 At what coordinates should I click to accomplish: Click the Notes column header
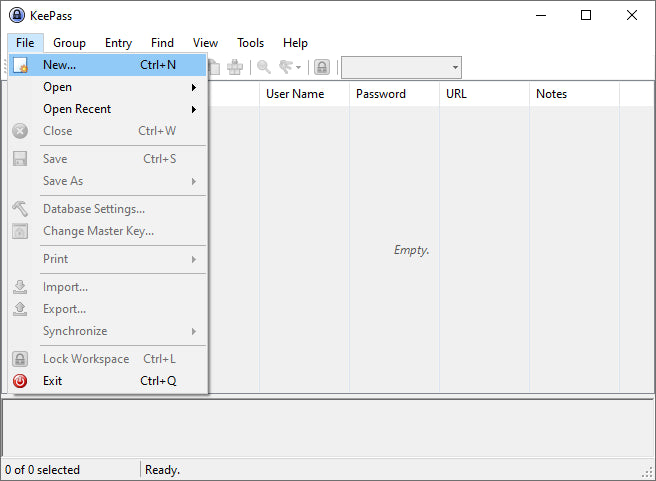click(x=574, y=94)
